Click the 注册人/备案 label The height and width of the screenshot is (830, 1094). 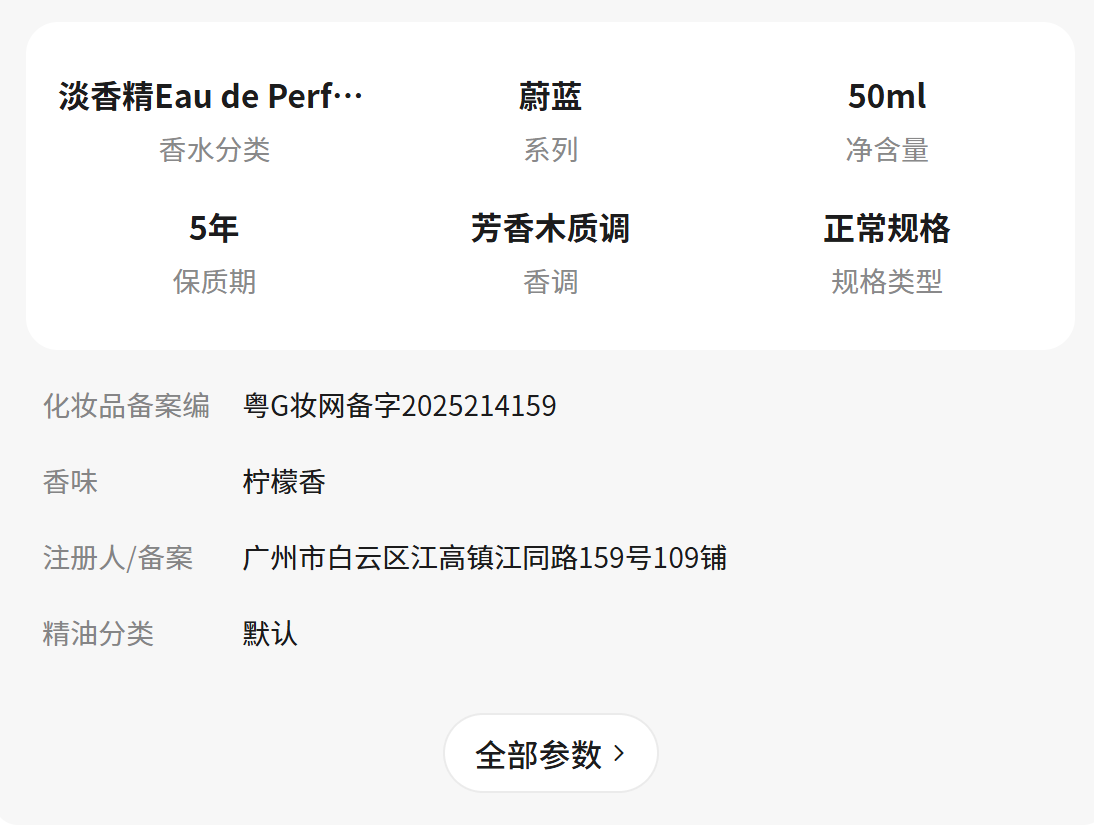point(118,558)
